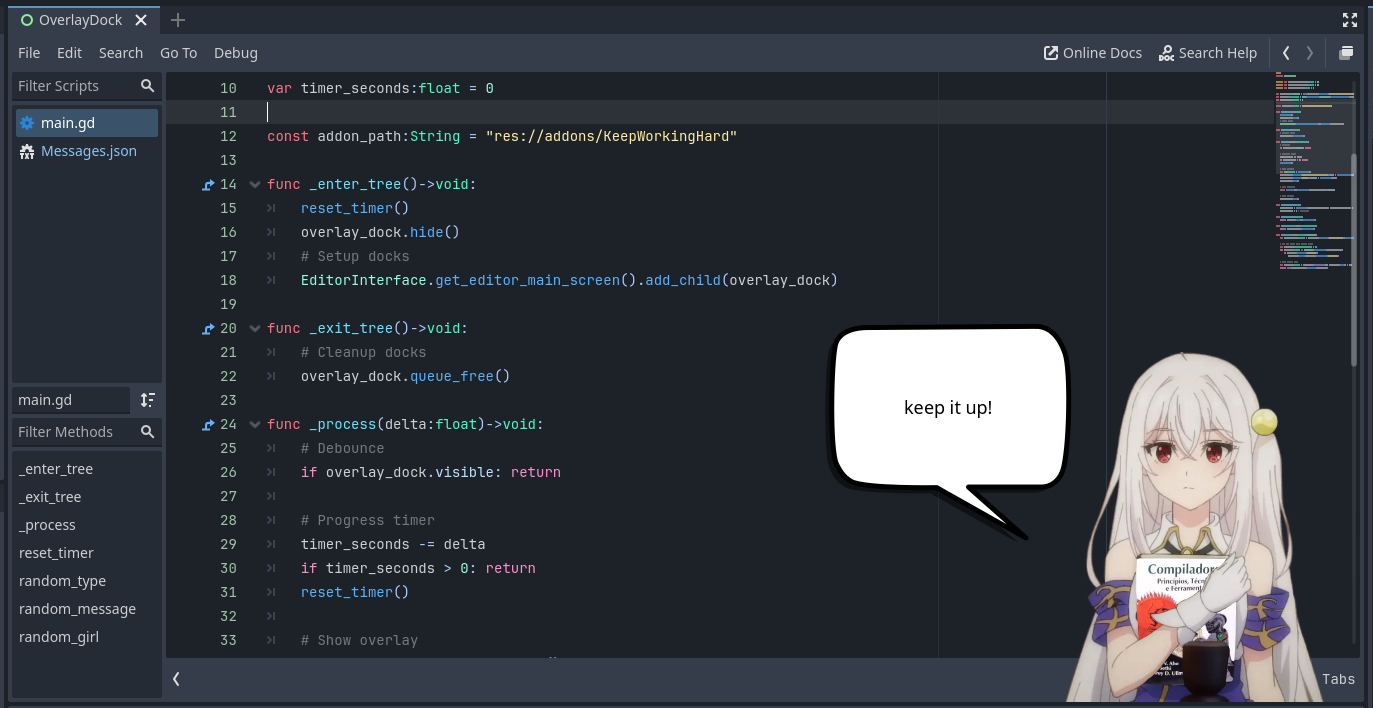Close the OverlayDock scene tab
The height and width of the screenshot is (708, 1373).
tap(141, 20)
